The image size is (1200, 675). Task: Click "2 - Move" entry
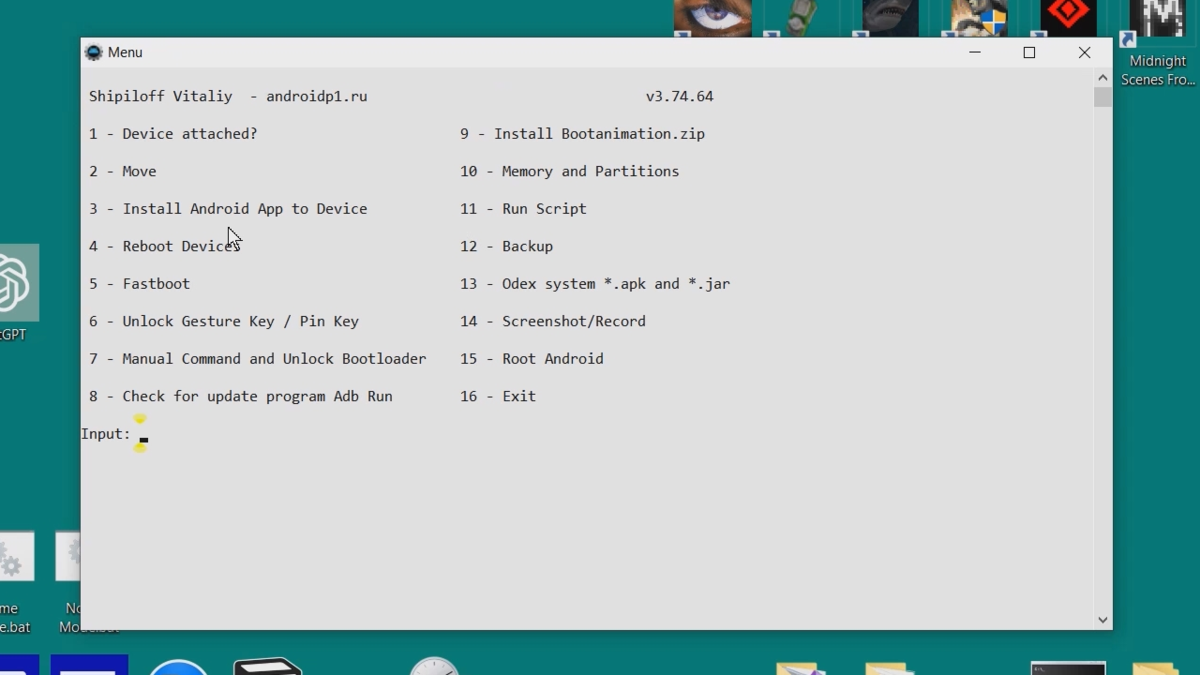pos(123,171)
